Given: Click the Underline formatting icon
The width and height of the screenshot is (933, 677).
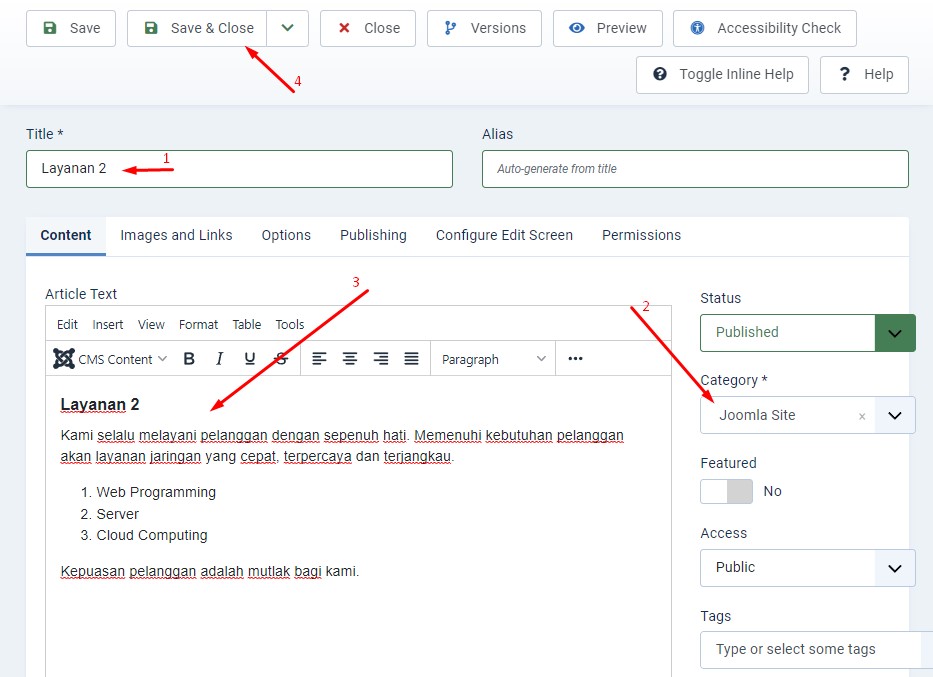Looking at the screenshot, I should pos(250,359).
